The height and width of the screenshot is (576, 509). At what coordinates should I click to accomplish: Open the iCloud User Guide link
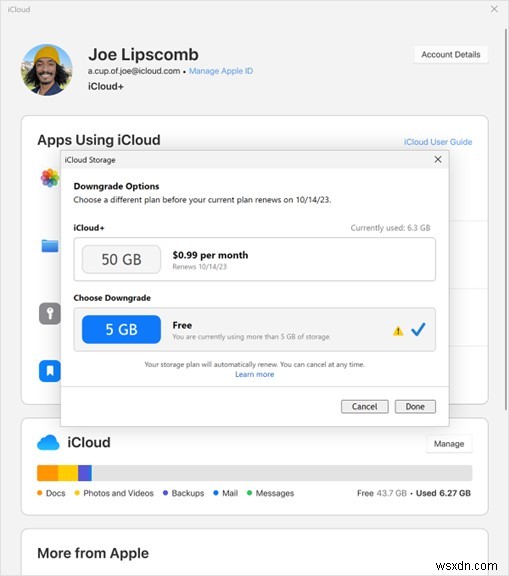[438, 142]
